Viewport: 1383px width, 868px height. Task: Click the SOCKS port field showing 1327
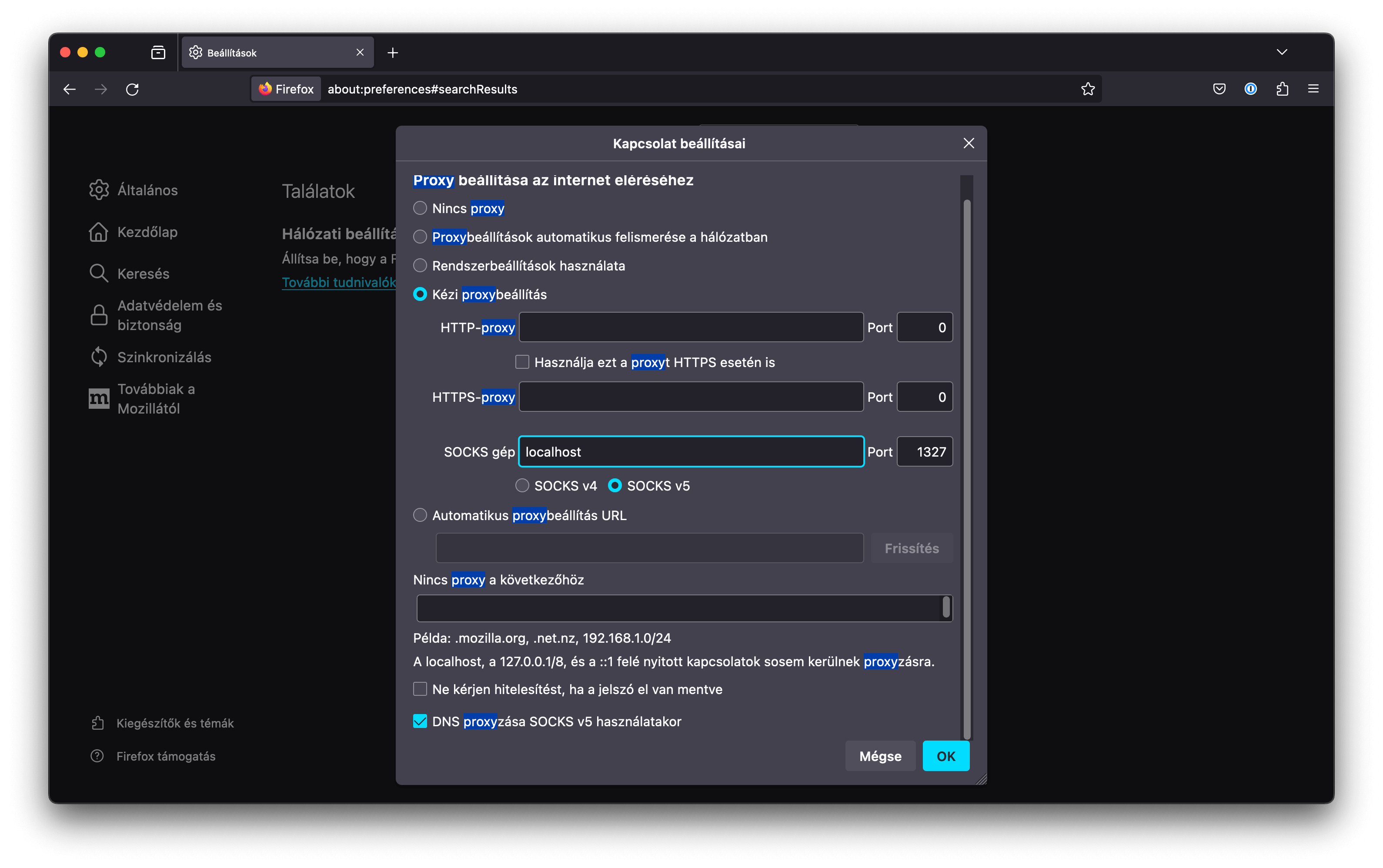click(x=925, y=452)
